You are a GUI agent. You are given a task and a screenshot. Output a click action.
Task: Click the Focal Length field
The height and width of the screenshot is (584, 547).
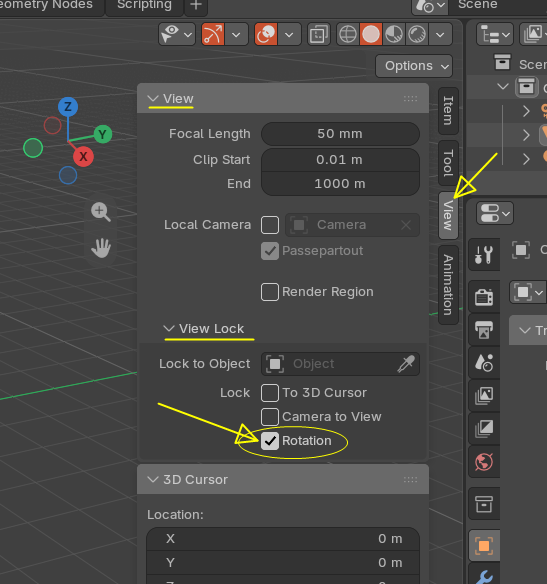[x=340, y=134]
